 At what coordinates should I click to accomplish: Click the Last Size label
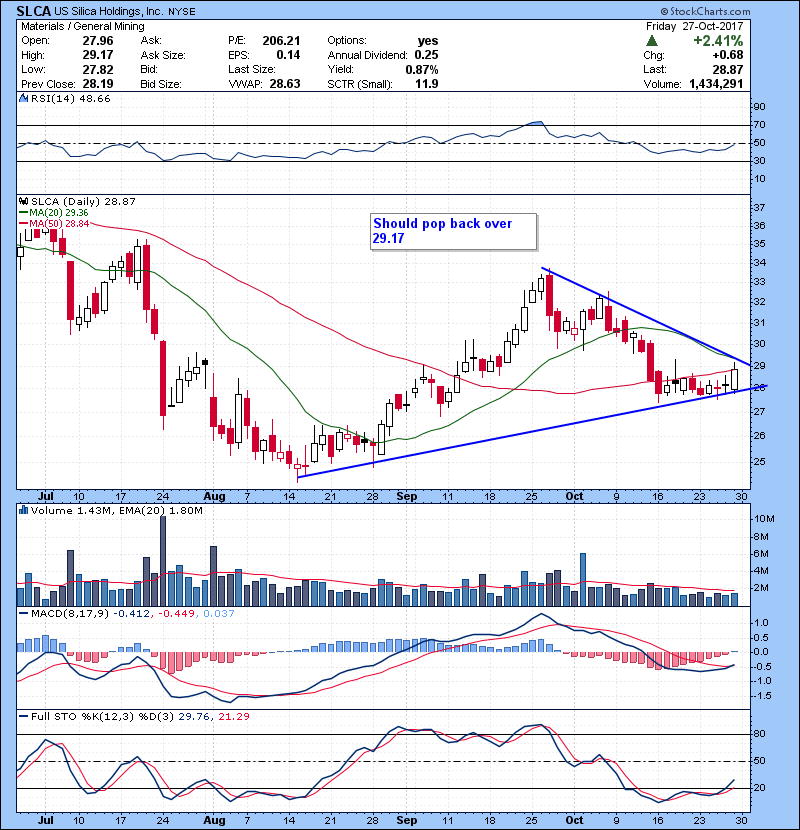pos(251,69)
